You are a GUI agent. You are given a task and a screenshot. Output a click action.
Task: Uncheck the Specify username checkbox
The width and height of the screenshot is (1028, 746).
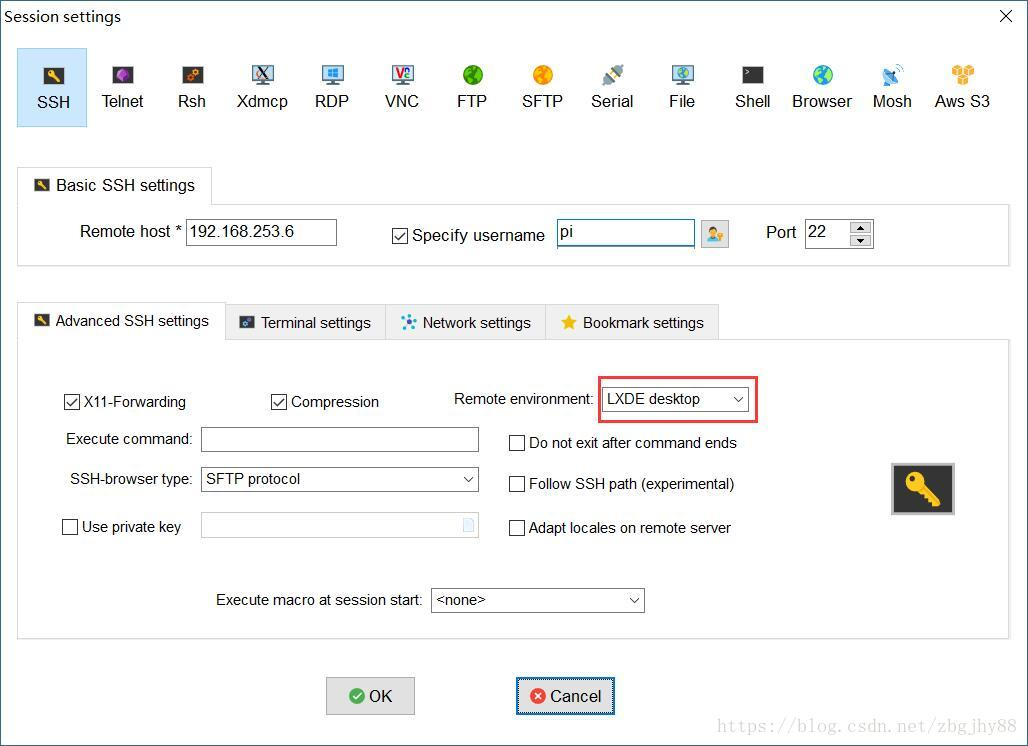click(400, 235)
